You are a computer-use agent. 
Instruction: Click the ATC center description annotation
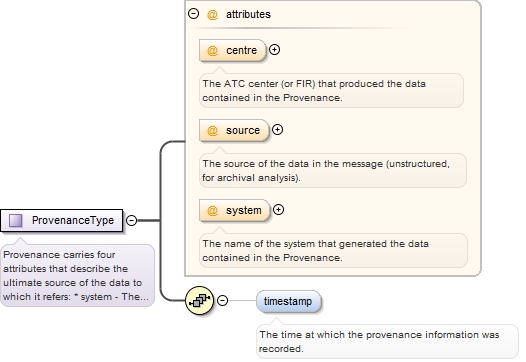331,91
